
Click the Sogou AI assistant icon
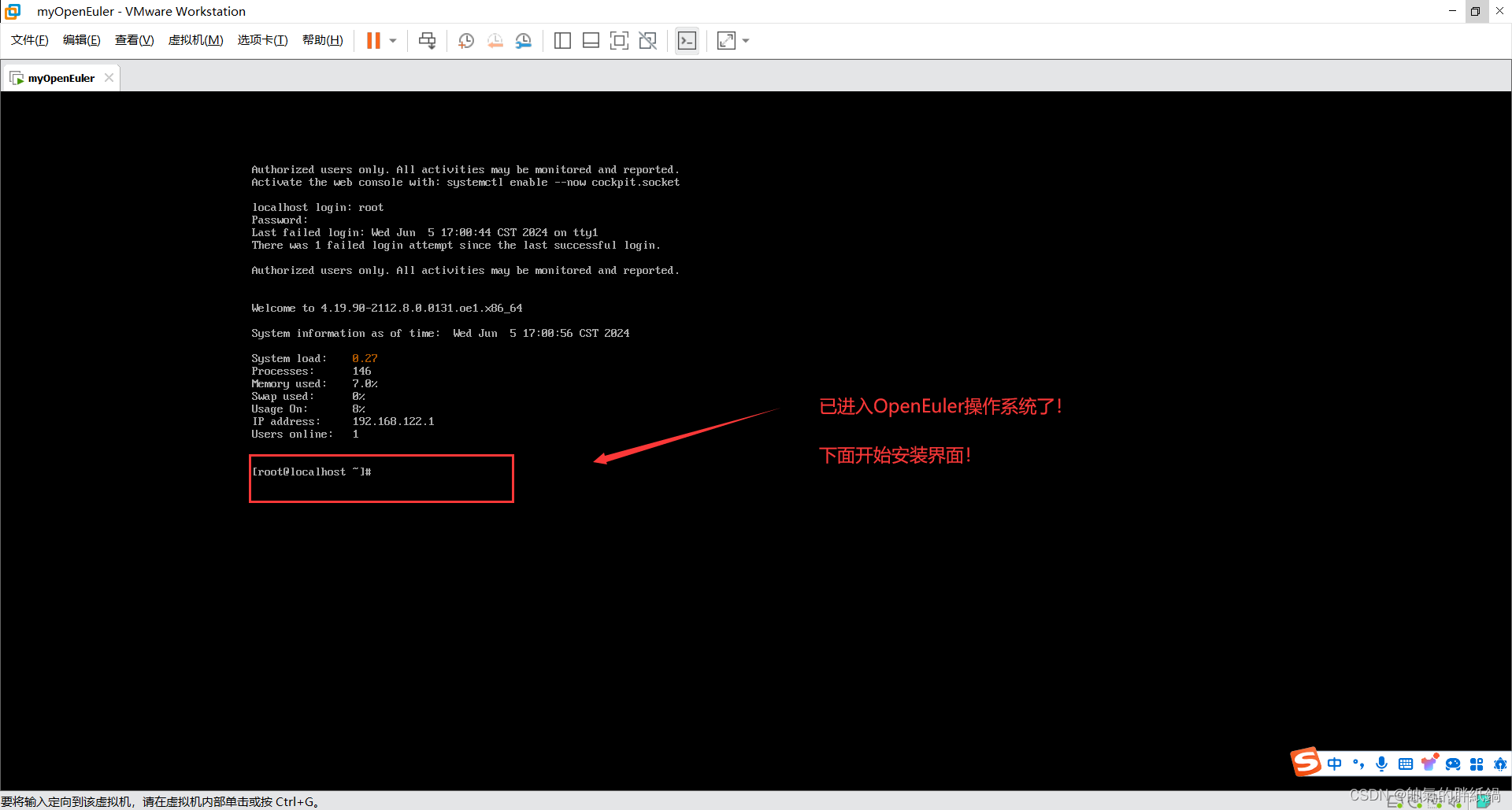click(1500, 764)
